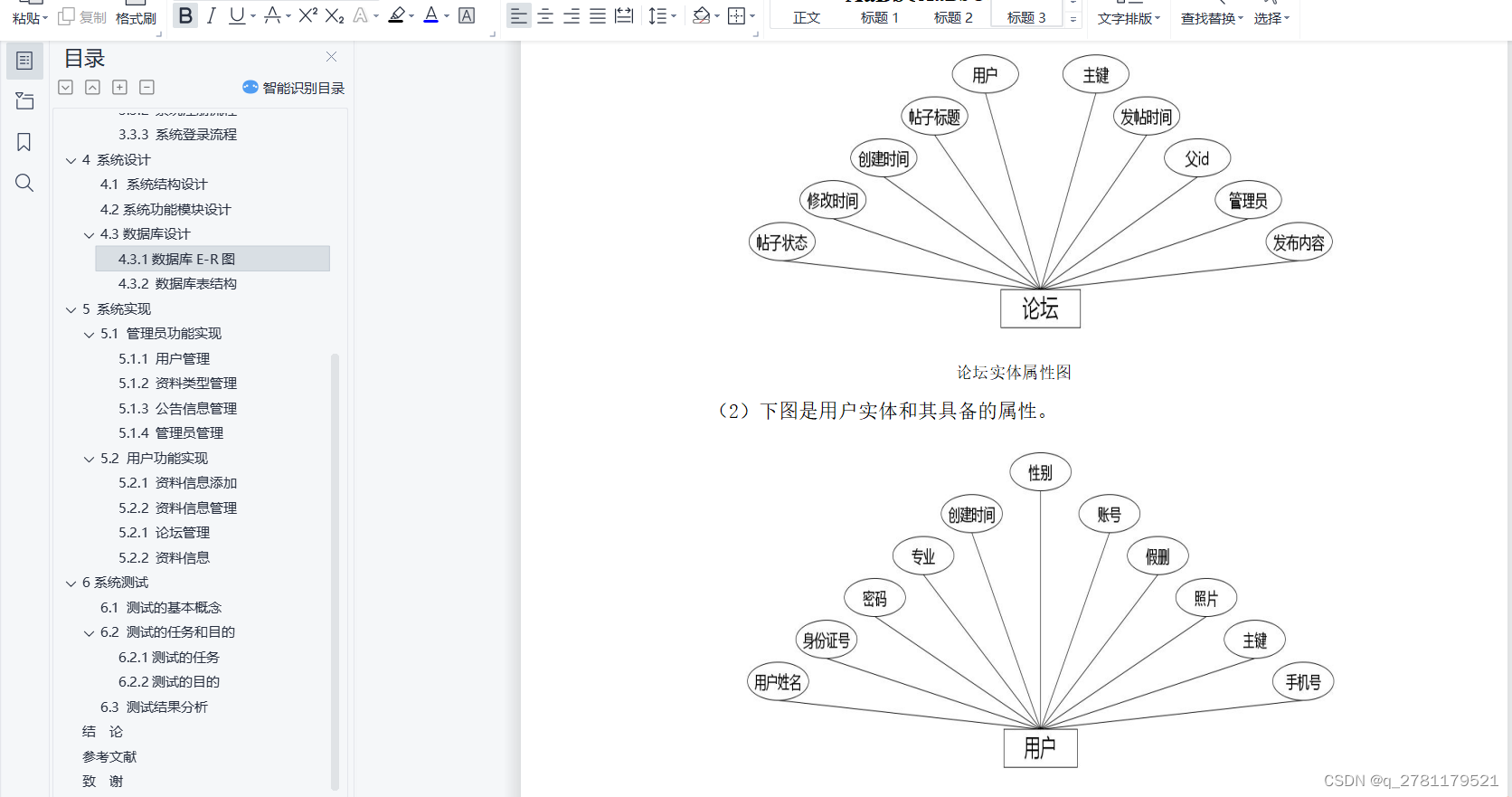Click 智能识别目录 button
The image size is (1512, 797).
pos(294,88)
